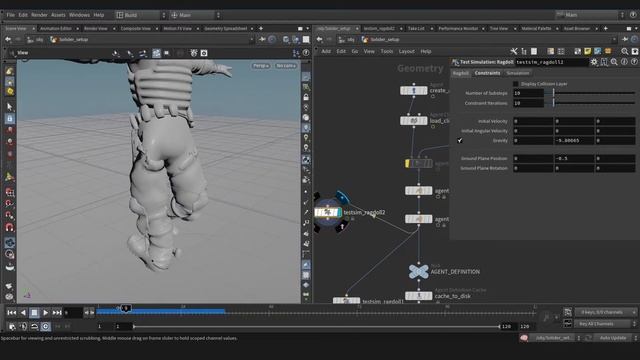640x360 pixels.
Task: Select the Ragdoll parameter tab
Action: 461,73
